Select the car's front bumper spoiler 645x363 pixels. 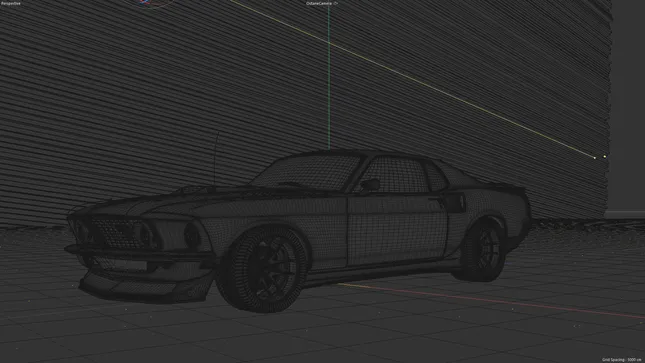tap(144, 288)
